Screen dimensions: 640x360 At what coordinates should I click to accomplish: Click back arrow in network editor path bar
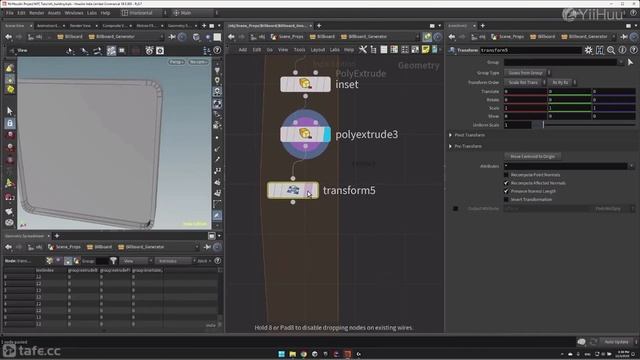(231, 37)
